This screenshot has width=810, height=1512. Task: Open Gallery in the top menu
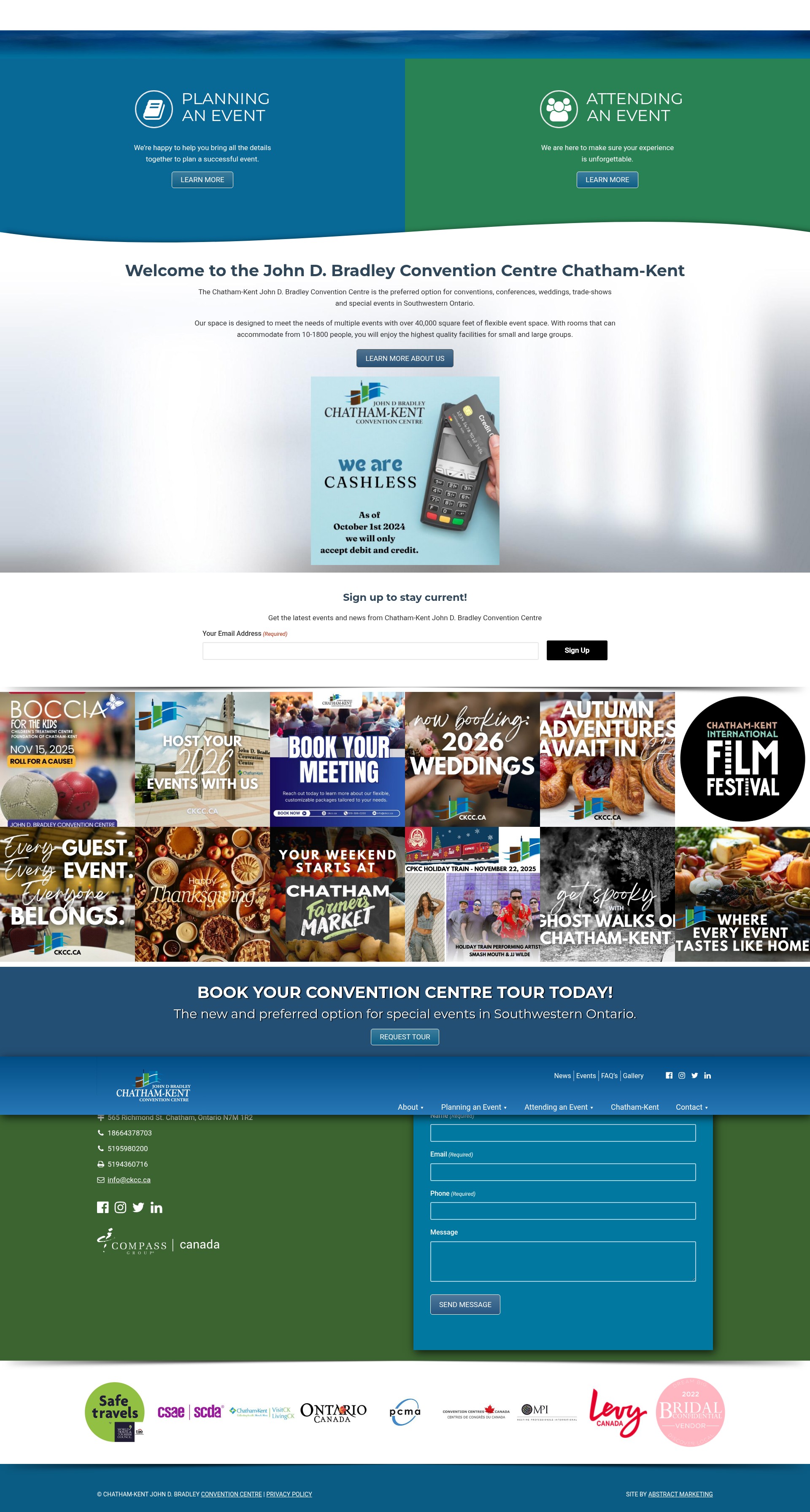633,1076
